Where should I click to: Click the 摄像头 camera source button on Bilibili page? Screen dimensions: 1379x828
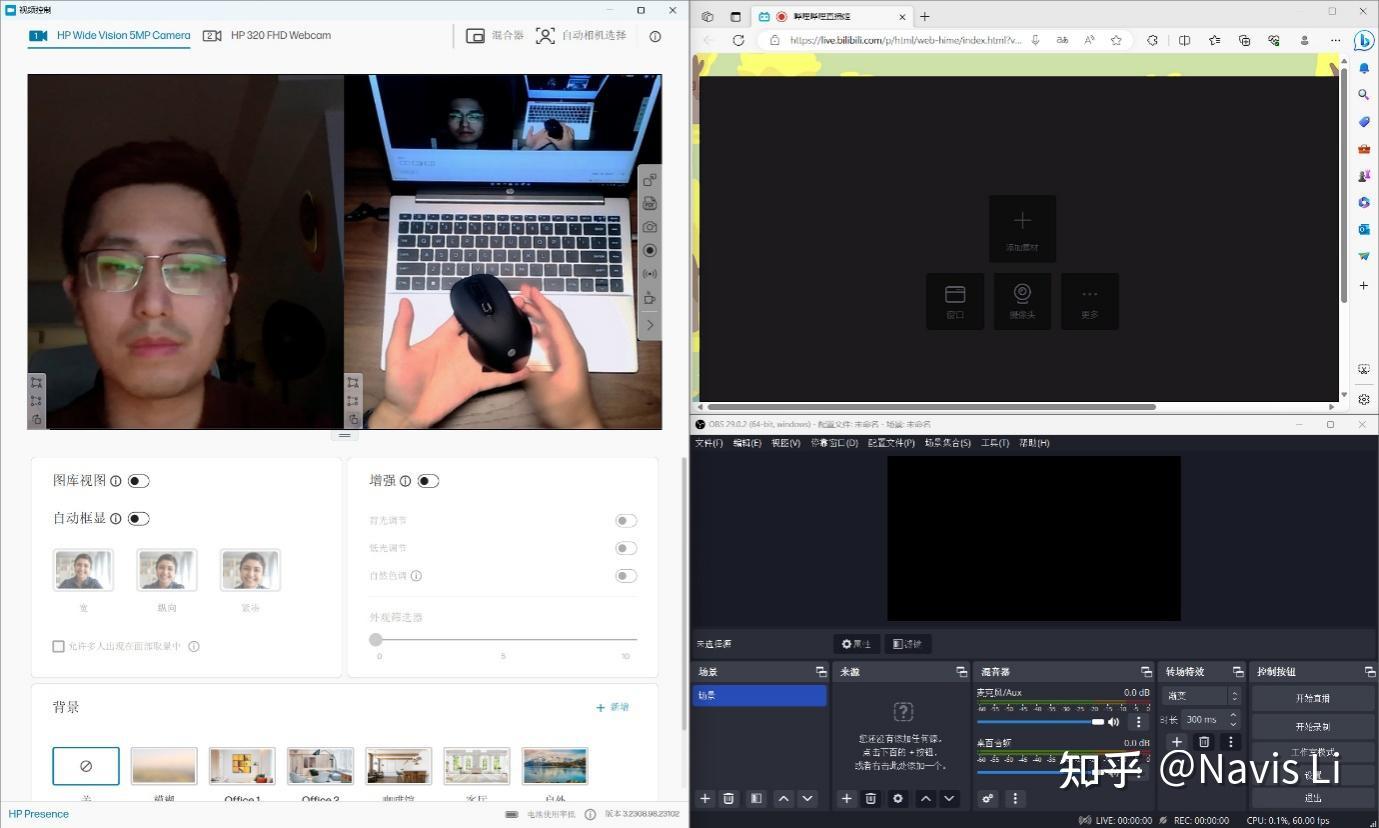tap(1022, 301)
